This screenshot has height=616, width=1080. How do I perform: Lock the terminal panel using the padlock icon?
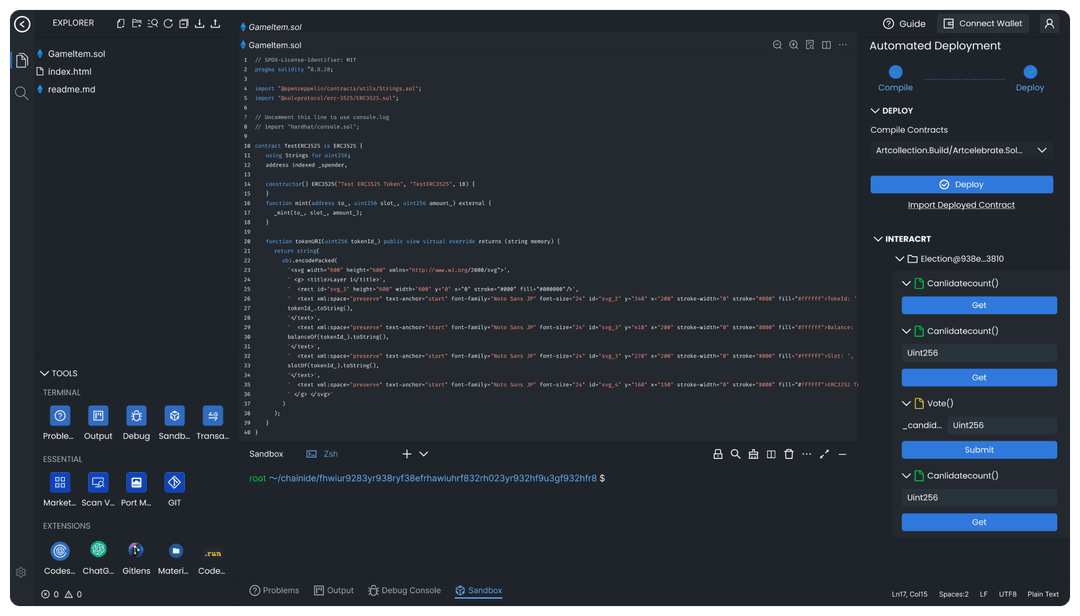click(719, 454)
